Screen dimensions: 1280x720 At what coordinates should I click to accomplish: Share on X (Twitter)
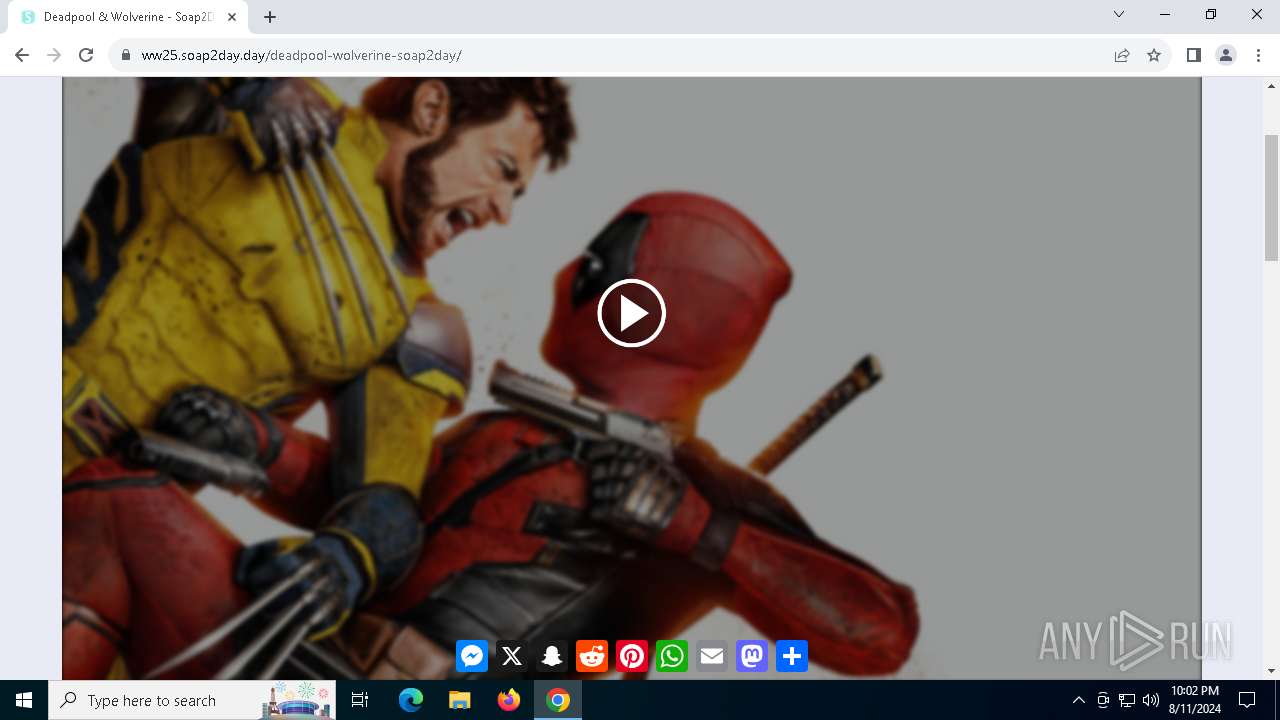[512, 656]
